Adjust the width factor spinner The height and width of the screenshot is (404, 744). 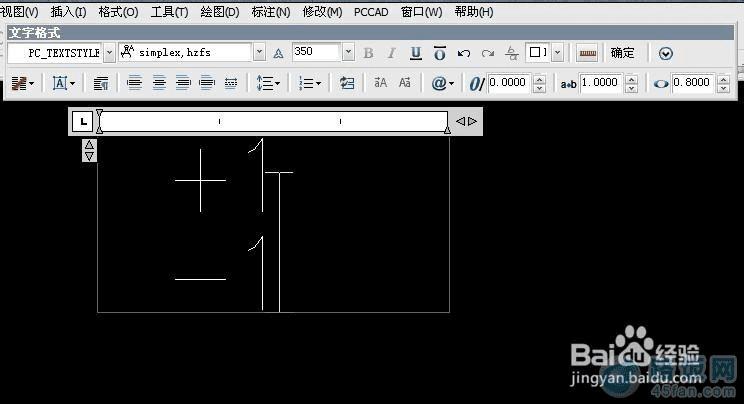click(723, 84)
